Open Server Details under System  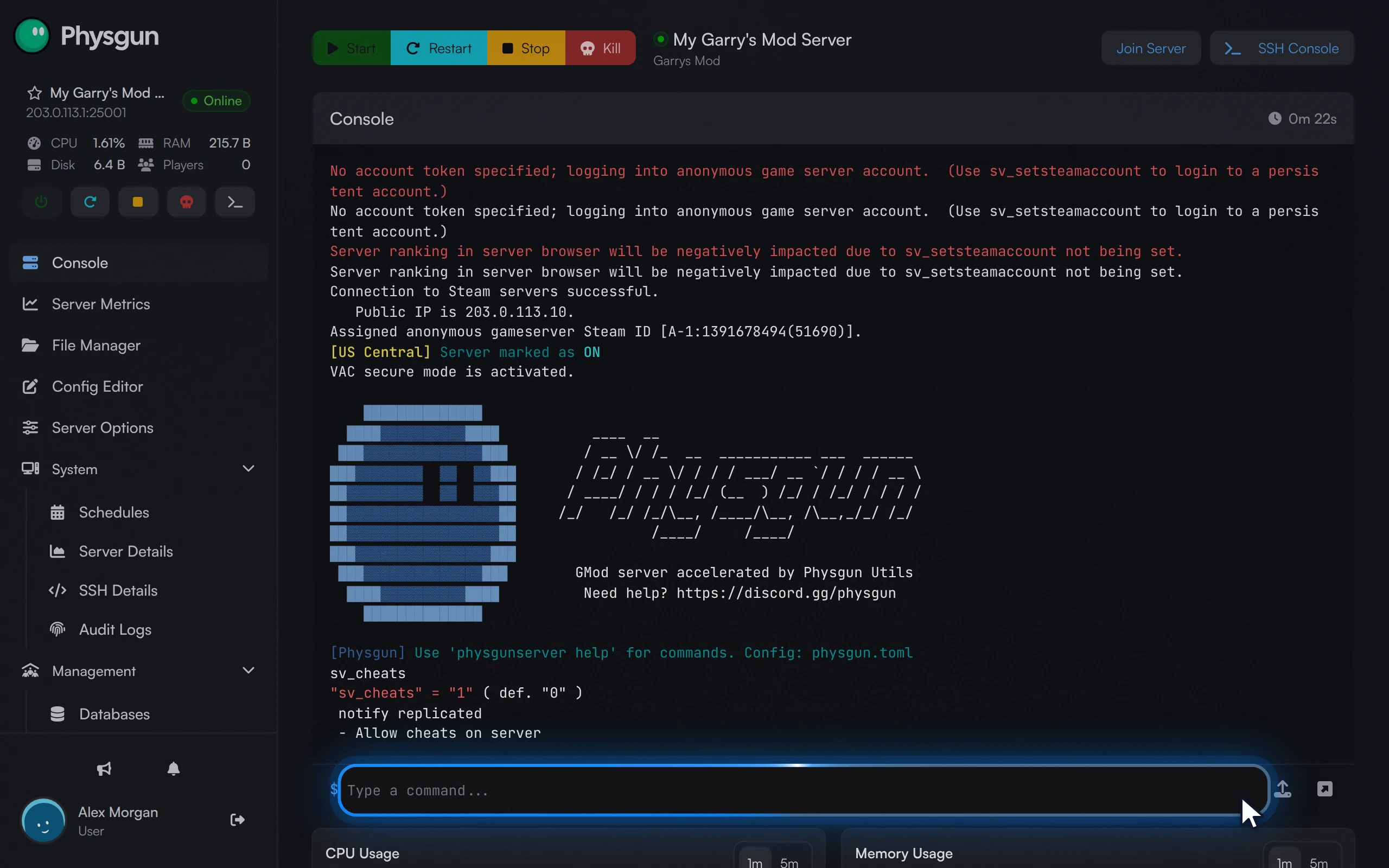pos(152,551)
